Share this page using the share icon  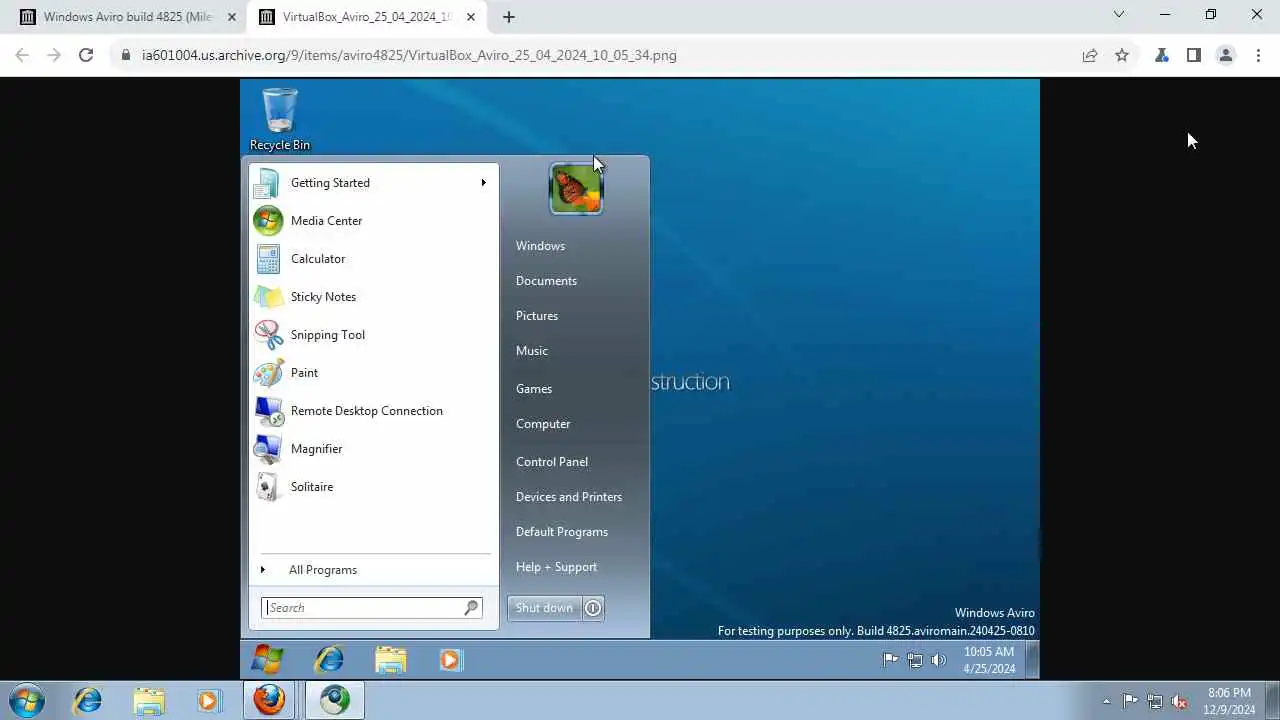[1090, 55]
